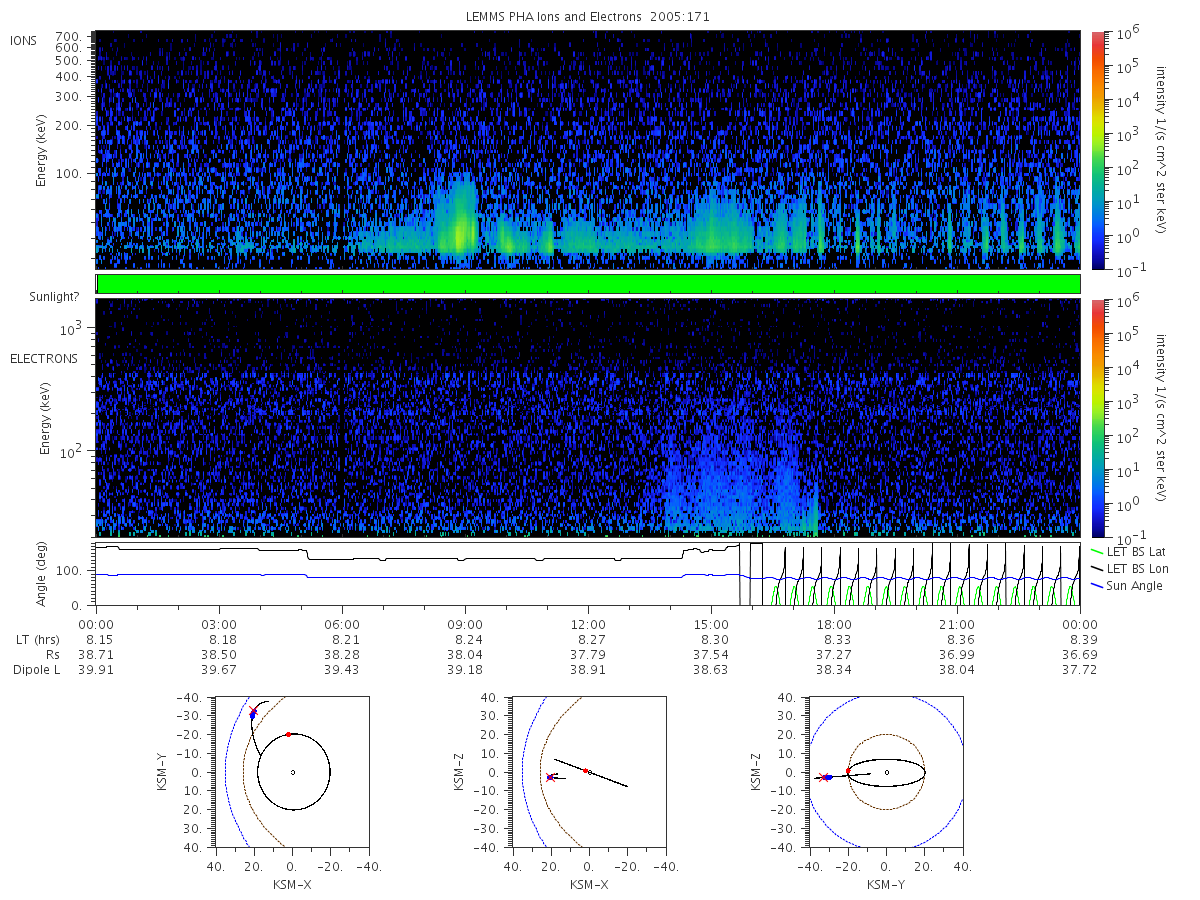Image resolution: width=1200 pixels, height=900 pixels.
Task: Click the bright ion burst near 09:00
Action: (x=460, y=222)
